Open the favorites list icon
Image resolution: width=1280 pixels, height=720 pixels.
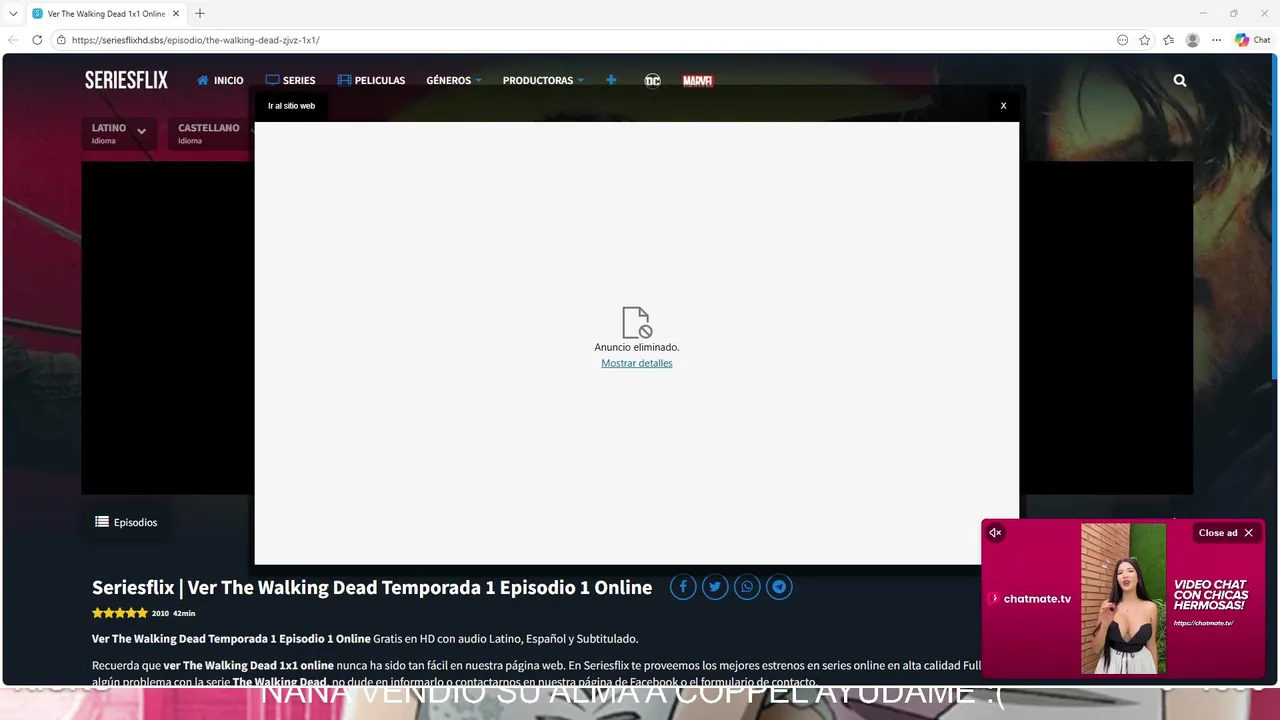click(x=1169, y=40)
